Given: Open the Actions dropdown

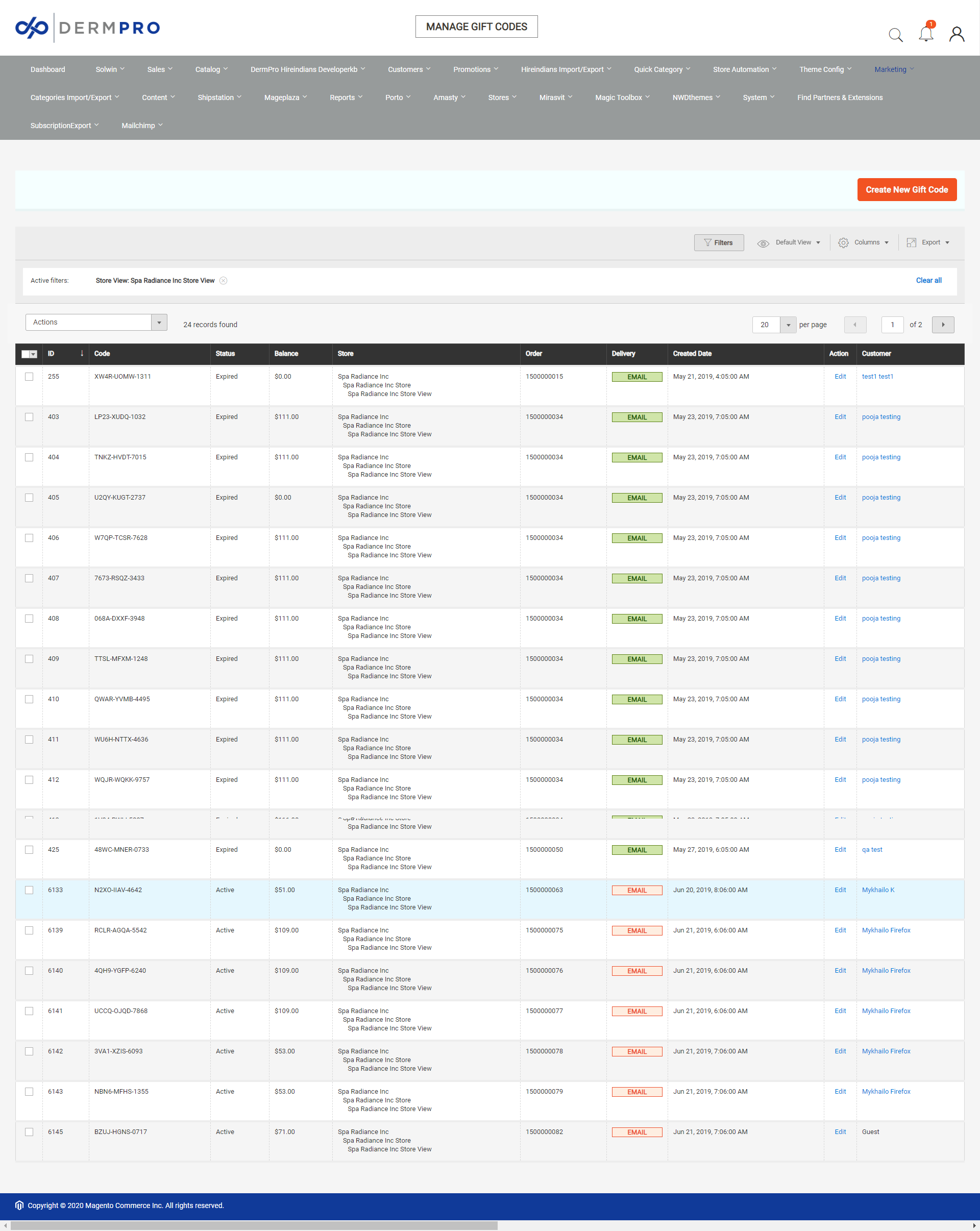Looking at the screenshot, I should (96, 322).
